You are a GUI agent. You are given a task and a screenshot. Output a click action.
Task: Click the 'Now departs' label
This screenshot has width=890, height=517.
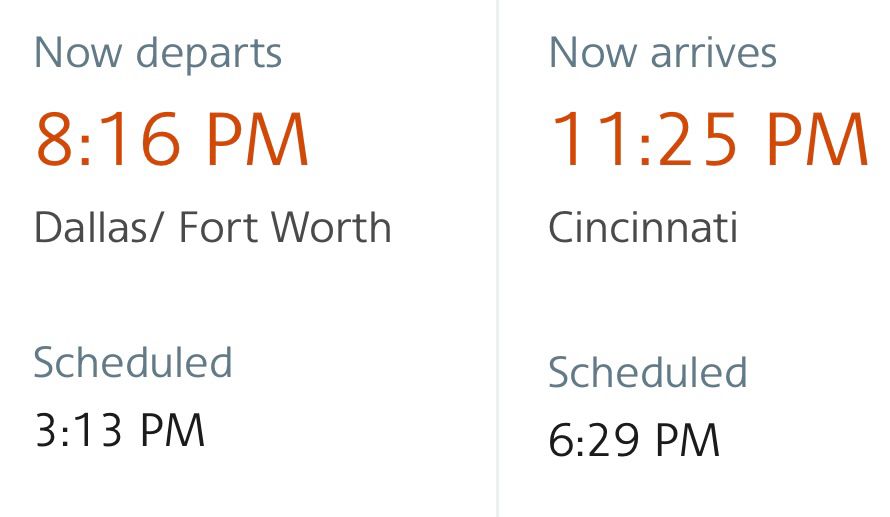coord(158,54)
